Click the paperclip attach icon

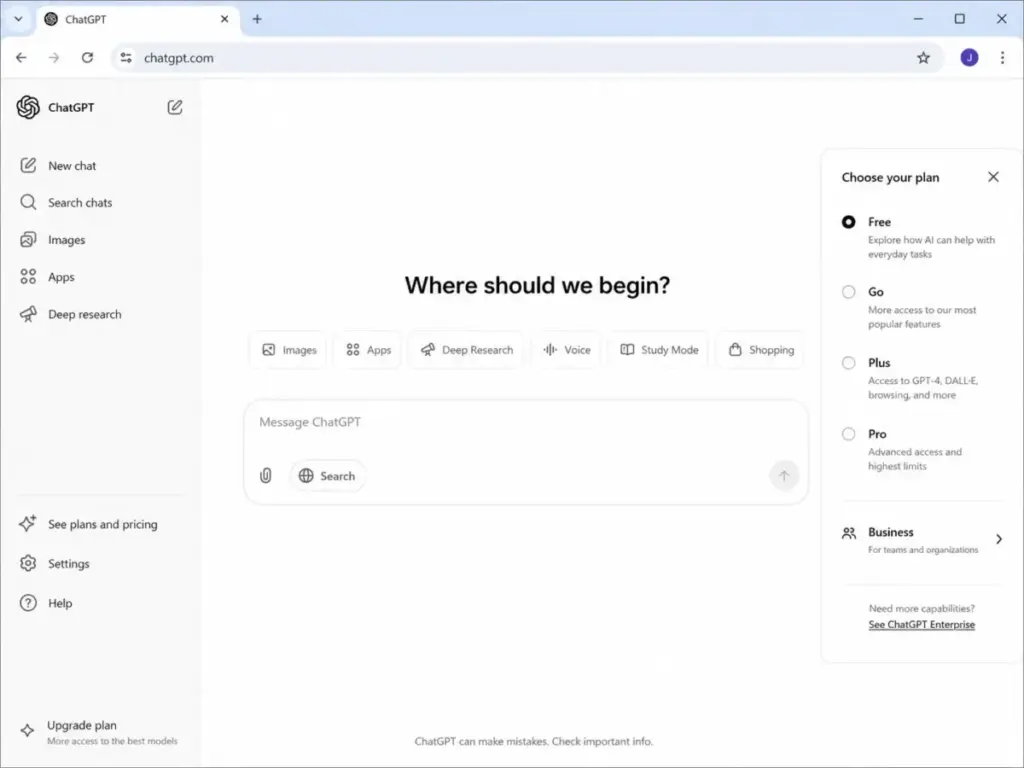[266, 476]
